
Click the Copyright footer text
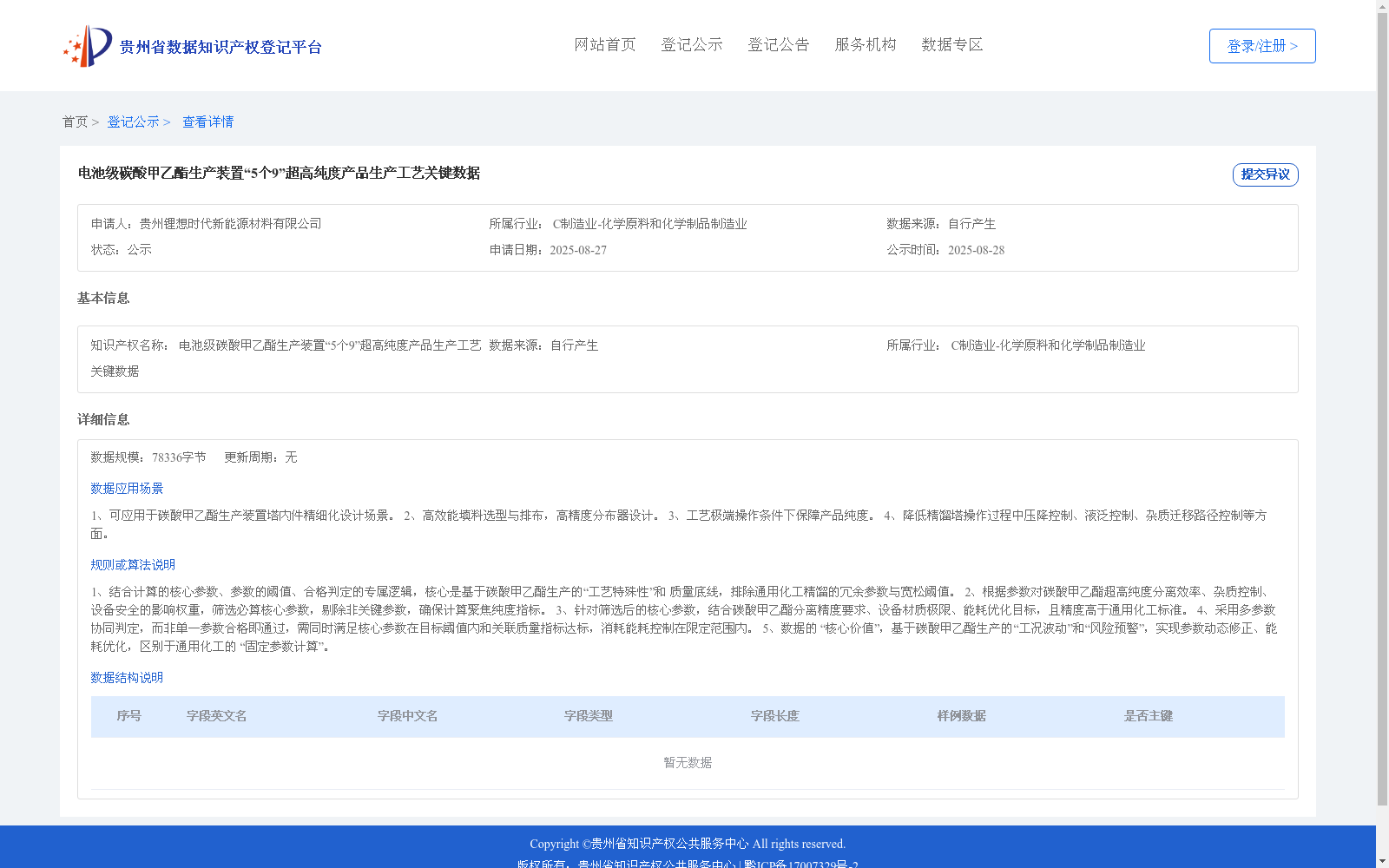click(688, 844)
